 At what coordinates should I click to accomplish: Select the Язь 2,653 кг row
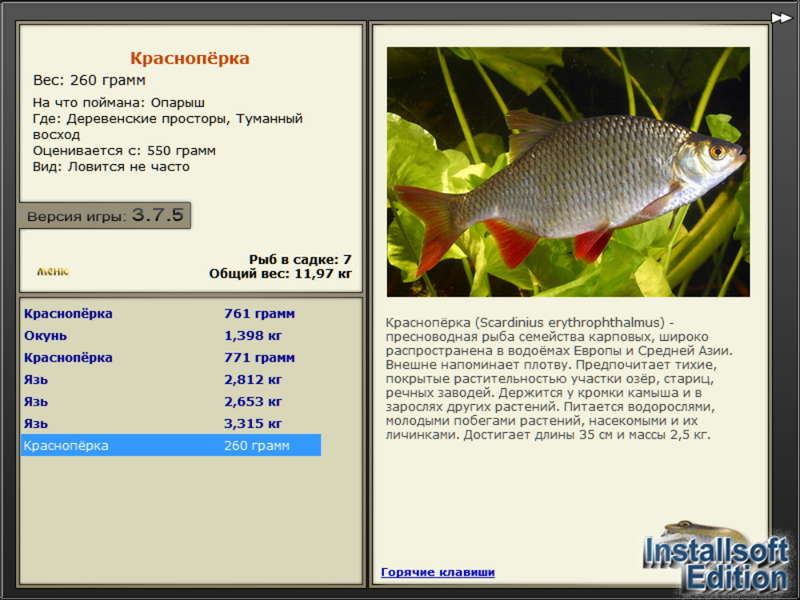tap(171, 401)
